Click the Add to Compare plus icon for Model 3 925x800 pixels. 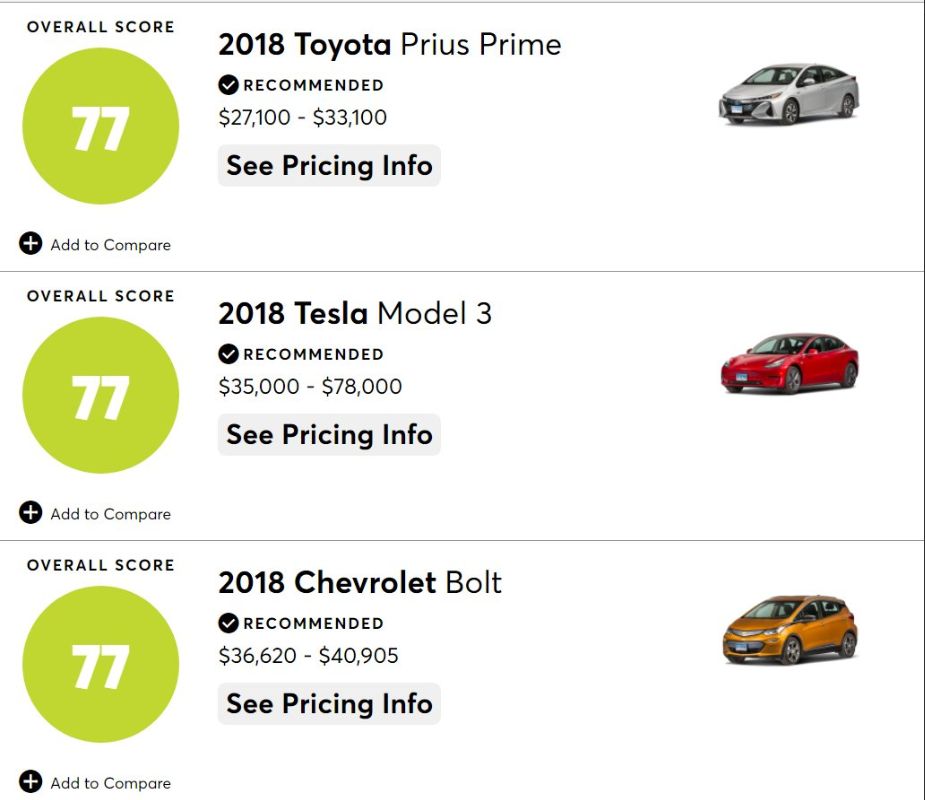pyautogui.click(x=31, y=512)
